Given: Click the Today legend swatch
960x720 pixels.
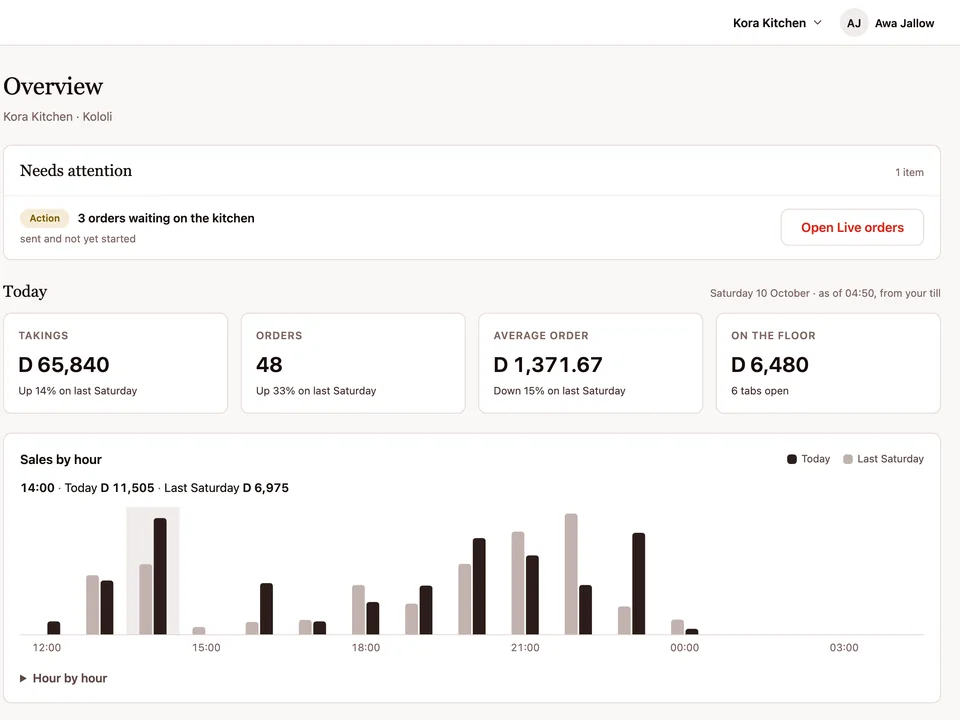Looking at the screenshot, I should (x=792, y=459).
